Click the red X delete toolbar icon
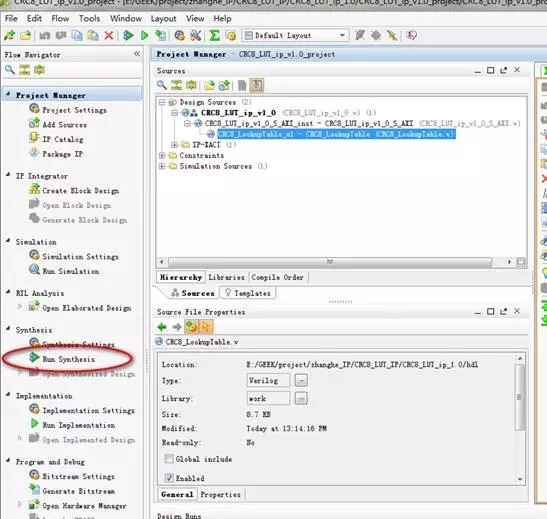The height and width of the screenshot is (519, 547). coord(109,36)
